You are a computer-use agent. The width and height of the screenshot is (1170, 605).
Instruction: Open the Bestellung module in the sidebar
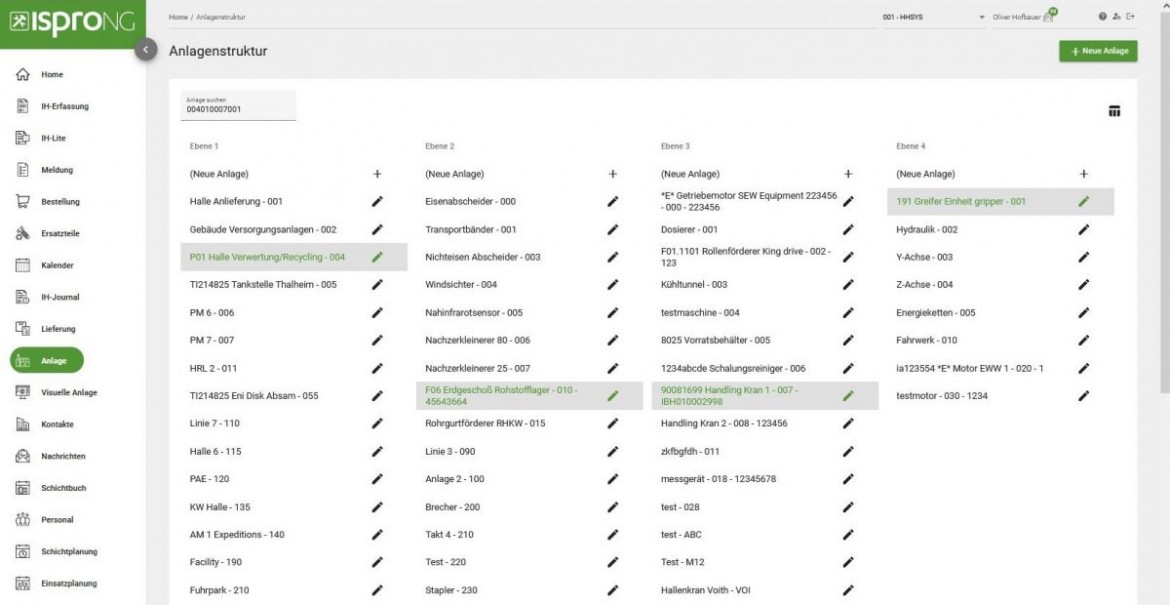tap(62, 201)
